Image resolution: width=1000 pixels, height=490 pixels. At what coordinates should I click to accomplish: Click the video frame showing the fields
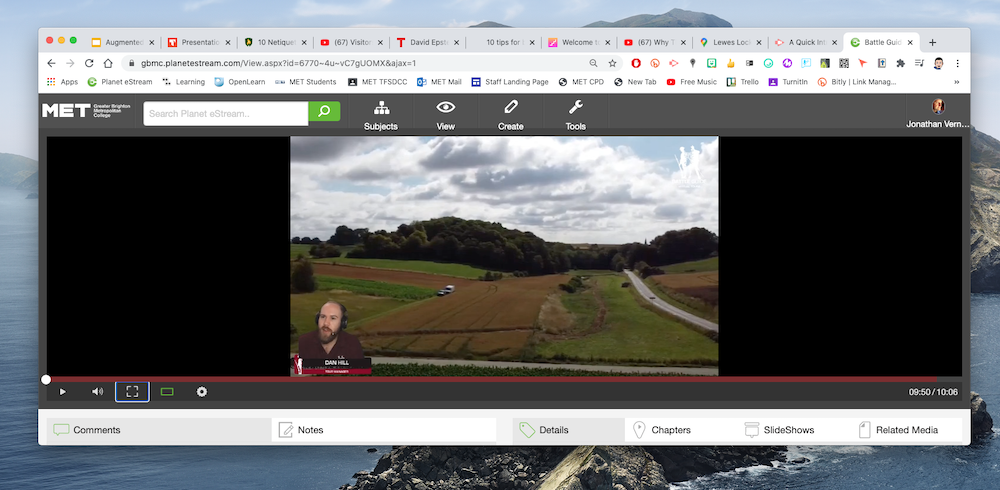pyautogui.click(x=504, y=256)
